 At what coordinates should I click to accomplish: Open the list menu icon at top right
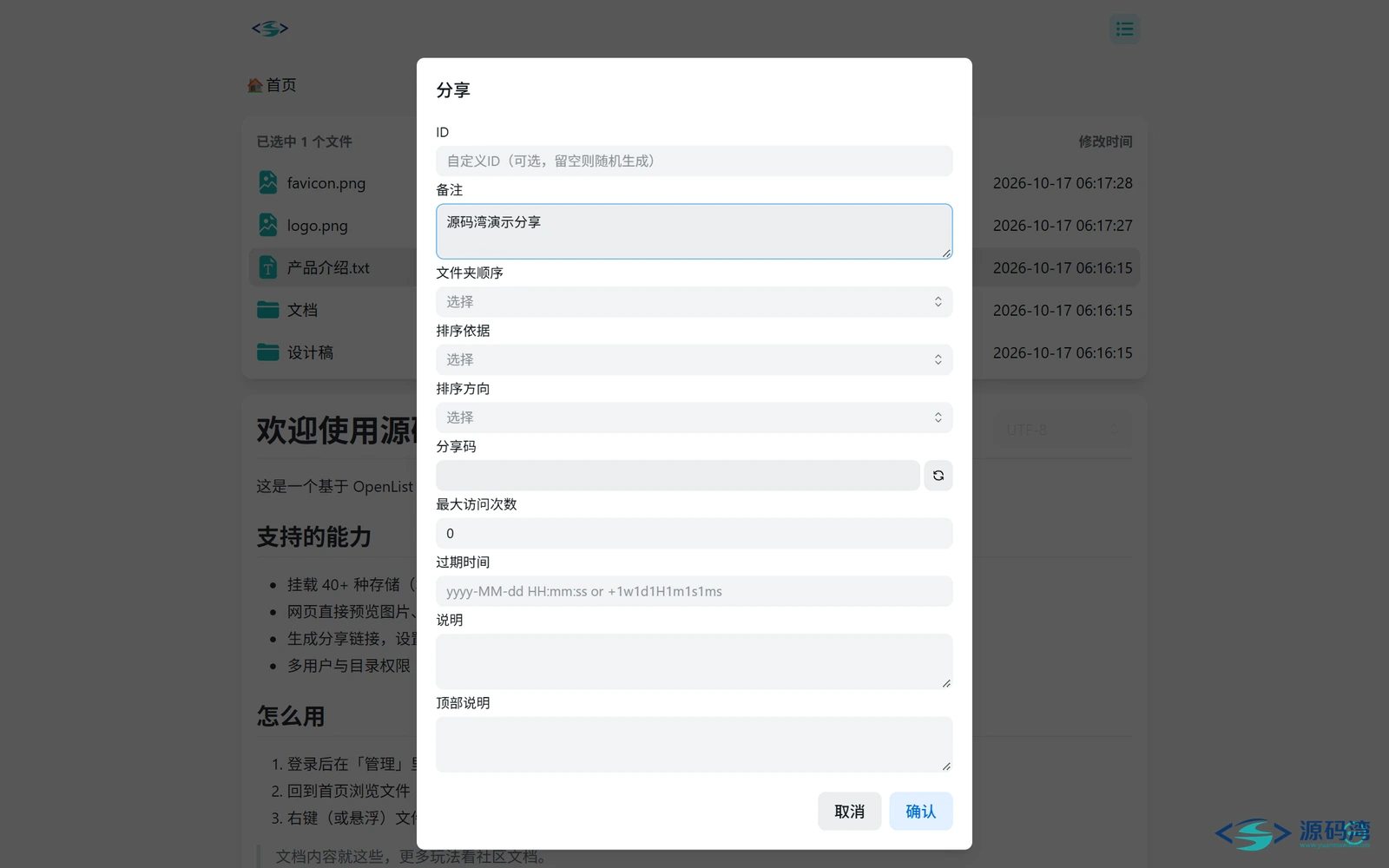point(1124,30)
